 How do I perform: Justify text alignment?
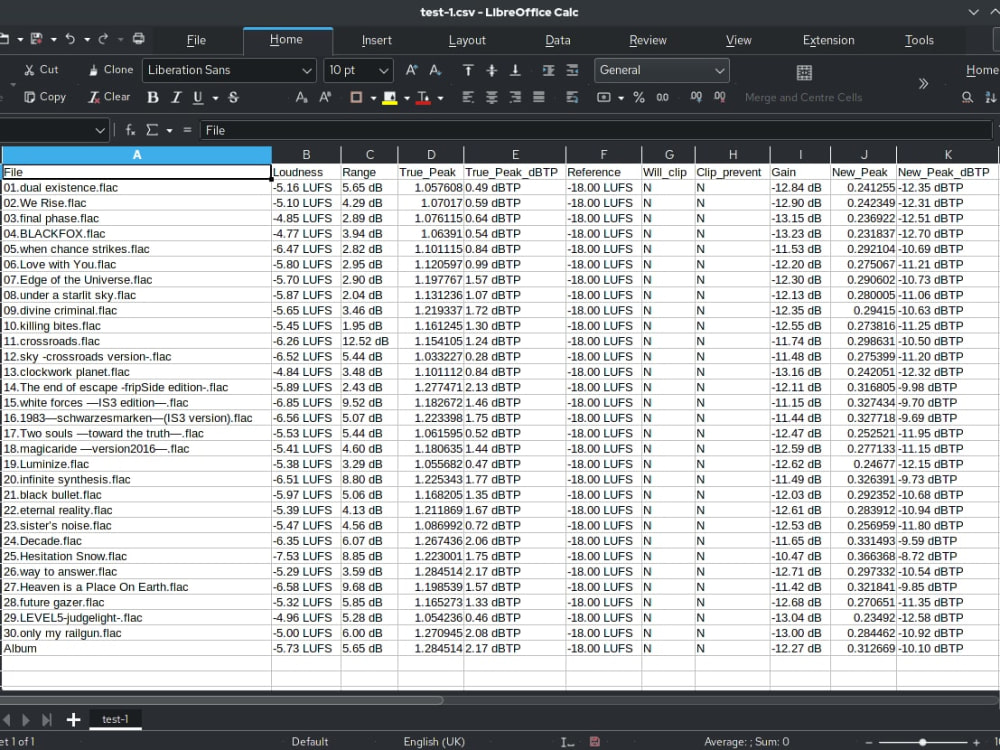click(539, 98)
